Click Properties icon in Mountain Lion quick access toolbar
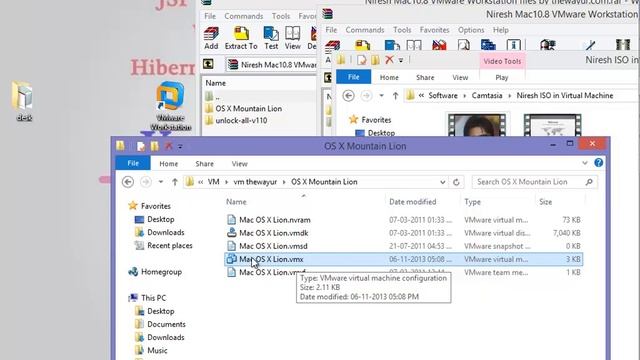Screen dimensions: 640x360 click(x=141, y=146)
